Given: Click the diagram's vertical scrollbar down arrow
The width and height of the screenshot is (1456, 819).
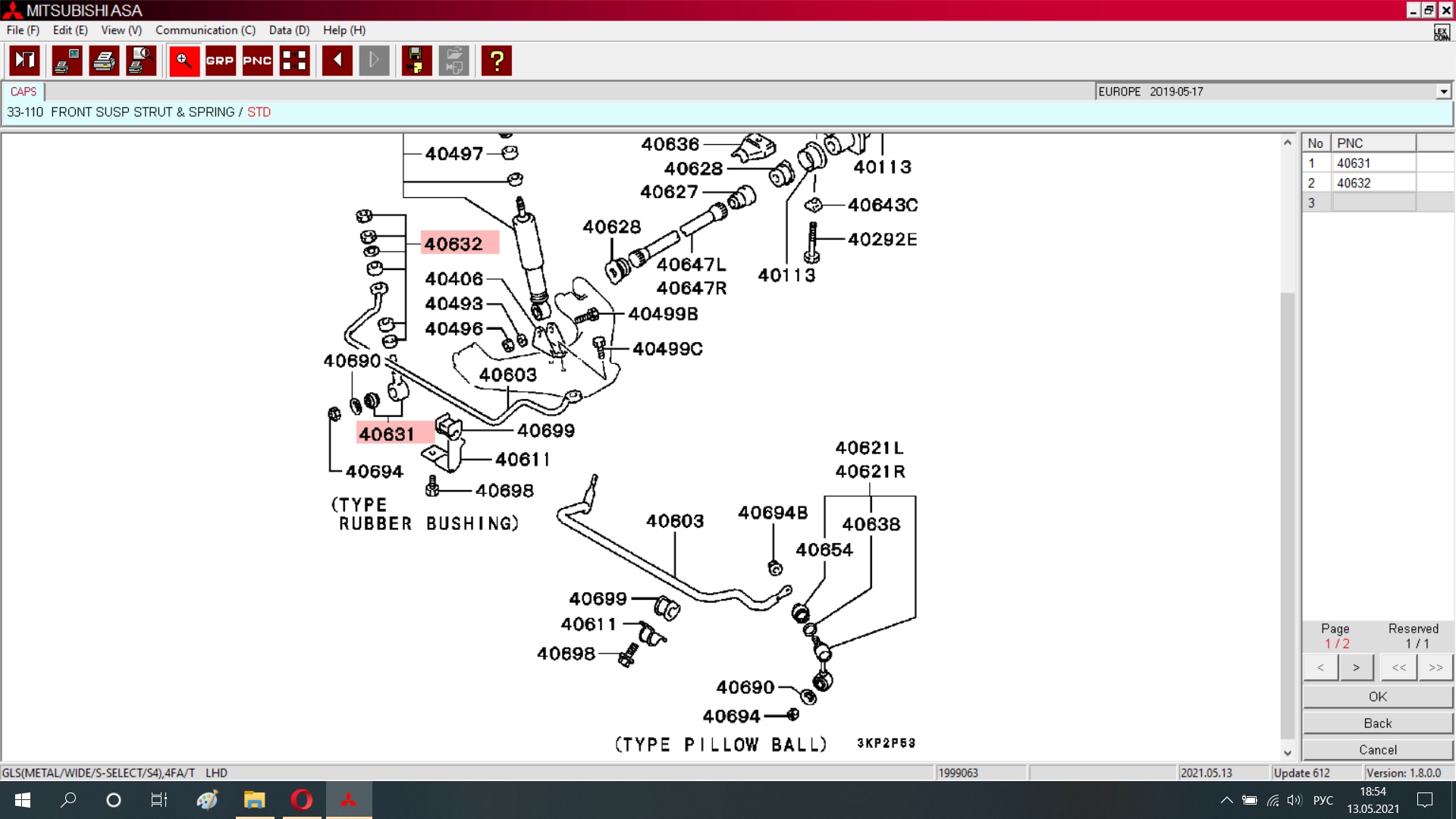Looking at the screenshot, I should pos(1287,753).
